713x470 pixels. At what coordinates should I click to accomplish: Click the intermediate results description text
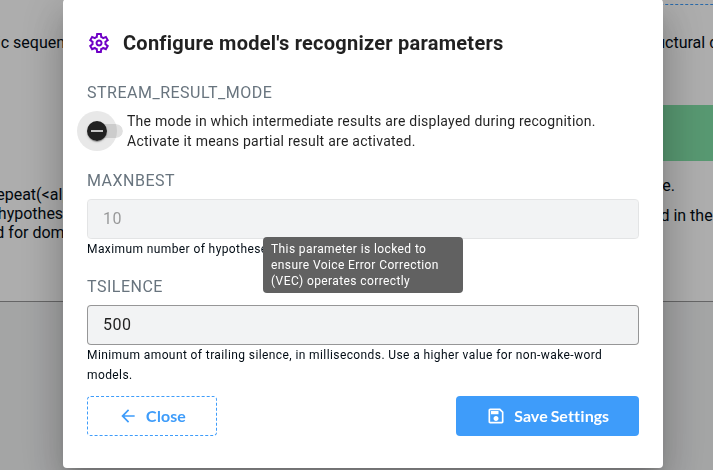(360, 131)
